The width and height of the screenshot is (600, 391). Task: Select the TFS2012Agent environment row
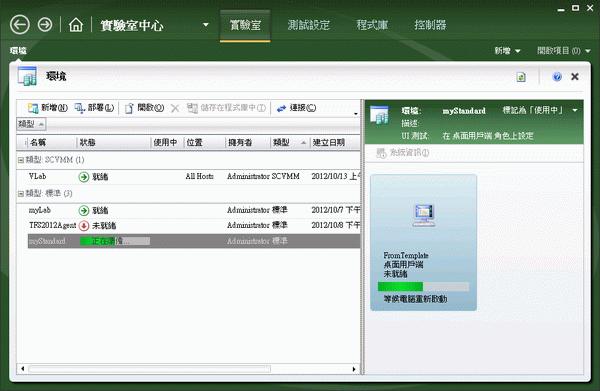click(x=194, y=226)
